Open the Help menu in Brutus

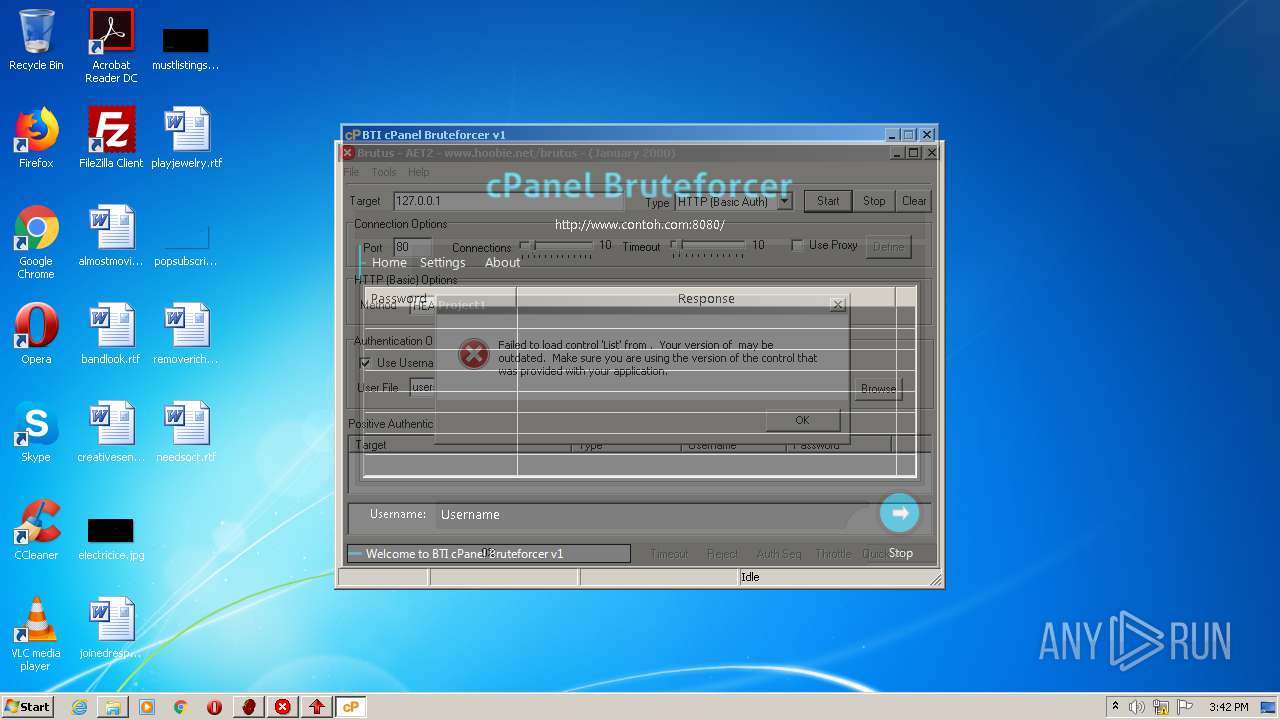(418, 172)
